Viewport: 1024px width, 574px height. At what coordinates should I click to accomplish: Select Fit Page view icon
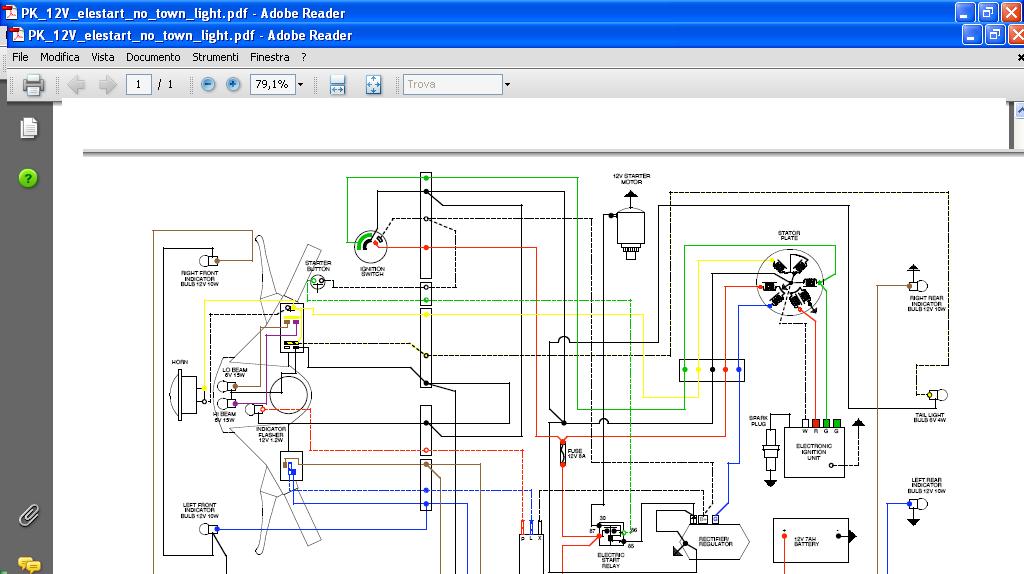coord(373,84)
